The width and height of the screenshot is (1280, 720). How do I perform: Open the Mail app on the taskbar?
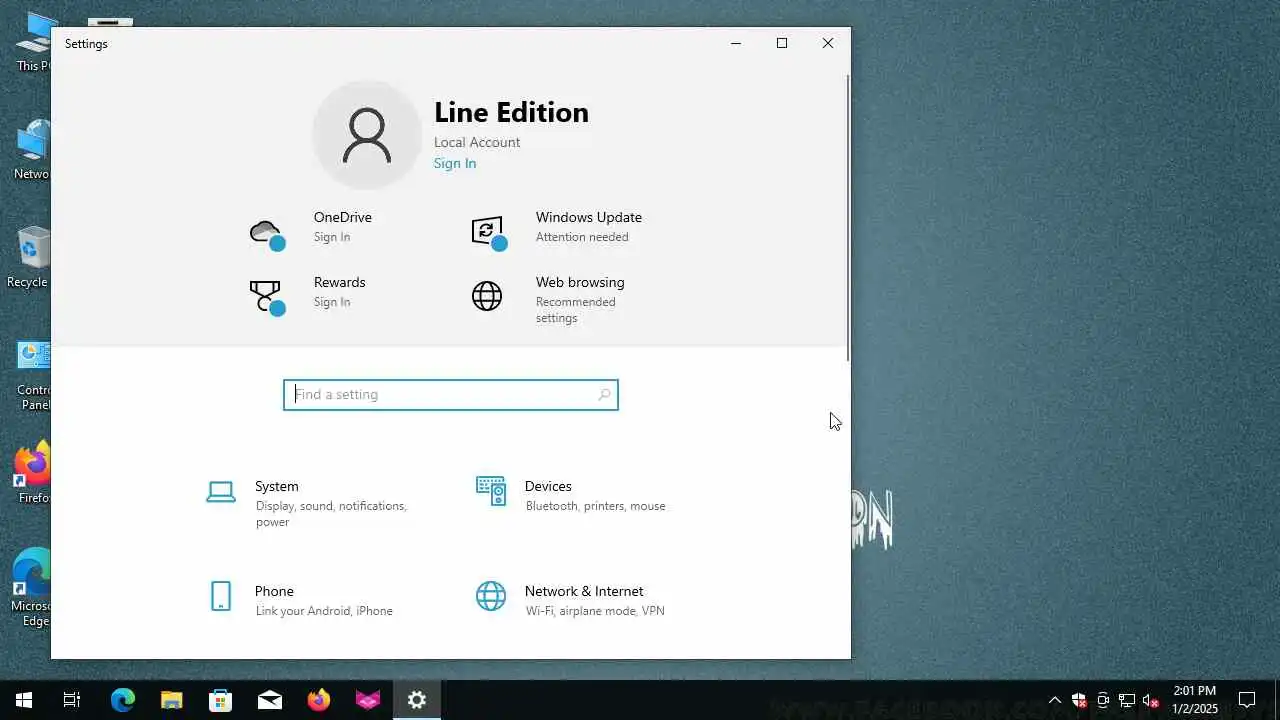(270, 700)
